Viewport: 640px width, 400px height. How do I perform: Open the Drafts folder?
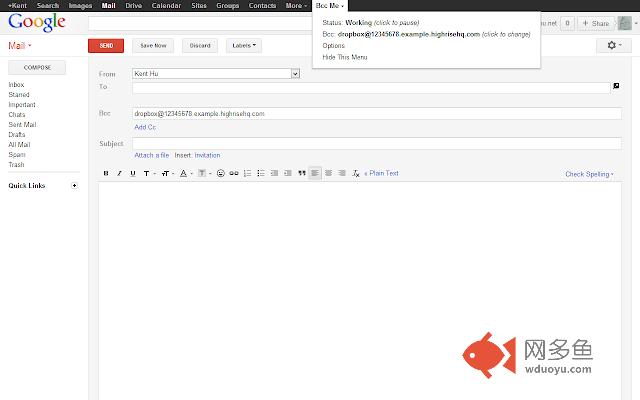[x=17, y=135]
